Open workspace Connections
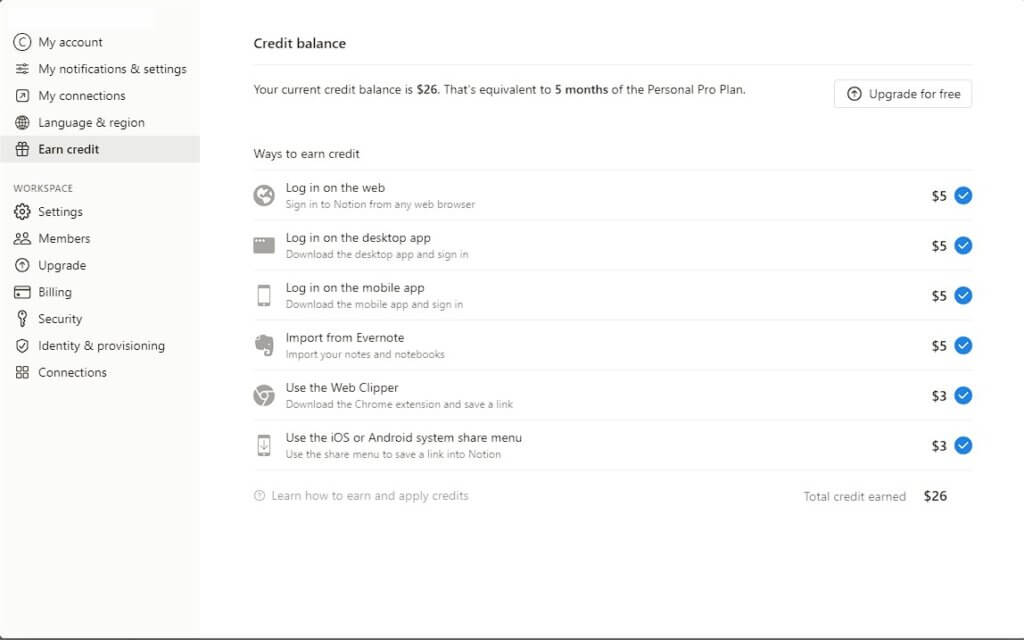 [x=100, y=372]
